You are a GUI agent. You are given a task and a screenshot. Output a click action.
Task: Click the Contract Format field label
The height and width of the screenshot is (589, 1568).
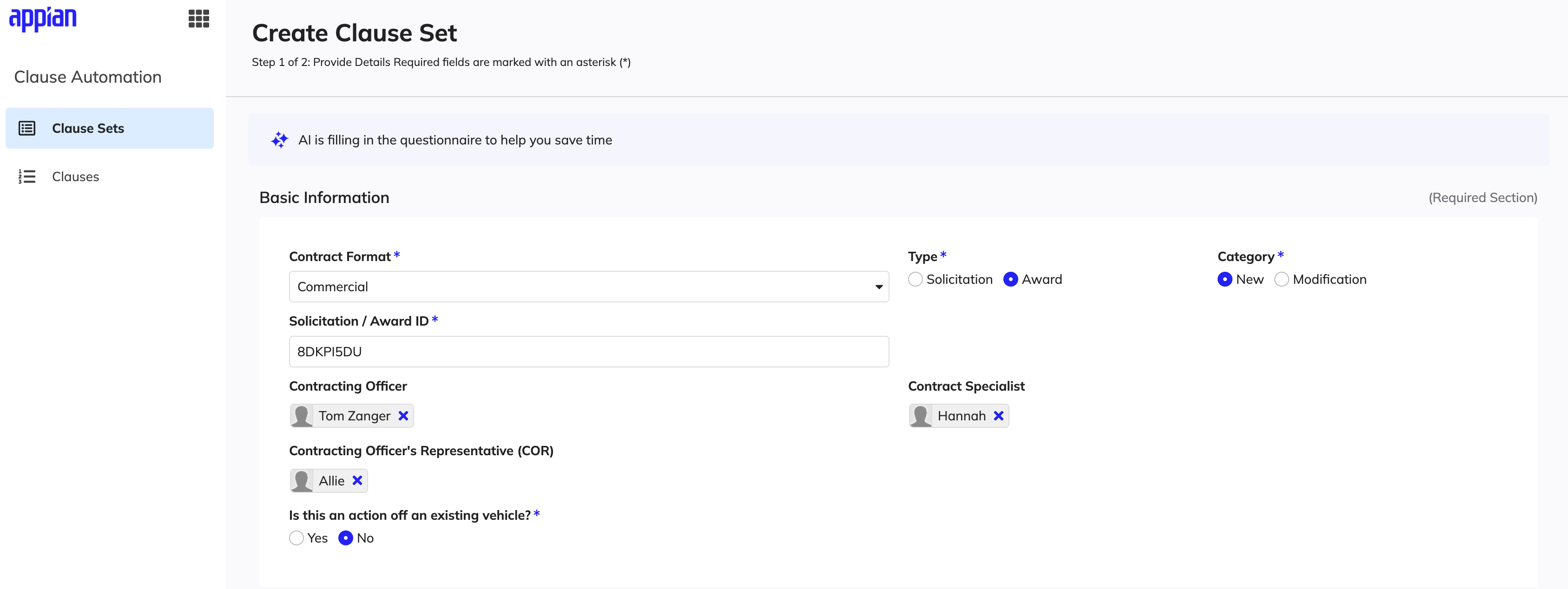340,256
